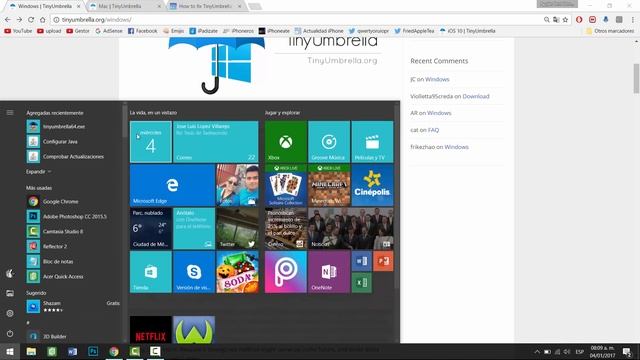The image size is (640, 360).
Task: Open the small Word tile
Action: [x=362, y=261]
